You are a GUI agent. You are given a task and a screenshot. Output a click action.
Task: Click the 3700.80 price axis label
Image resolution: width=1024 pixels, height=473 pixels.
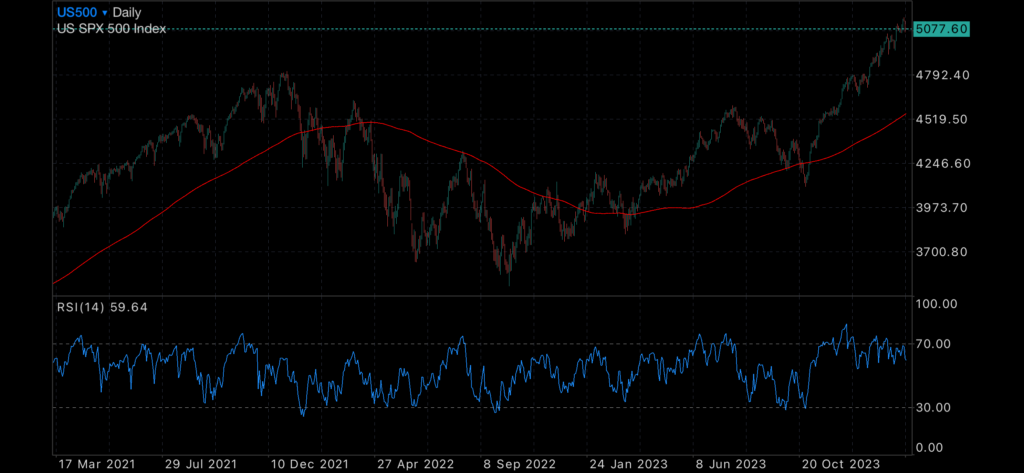tap(942, 252)
